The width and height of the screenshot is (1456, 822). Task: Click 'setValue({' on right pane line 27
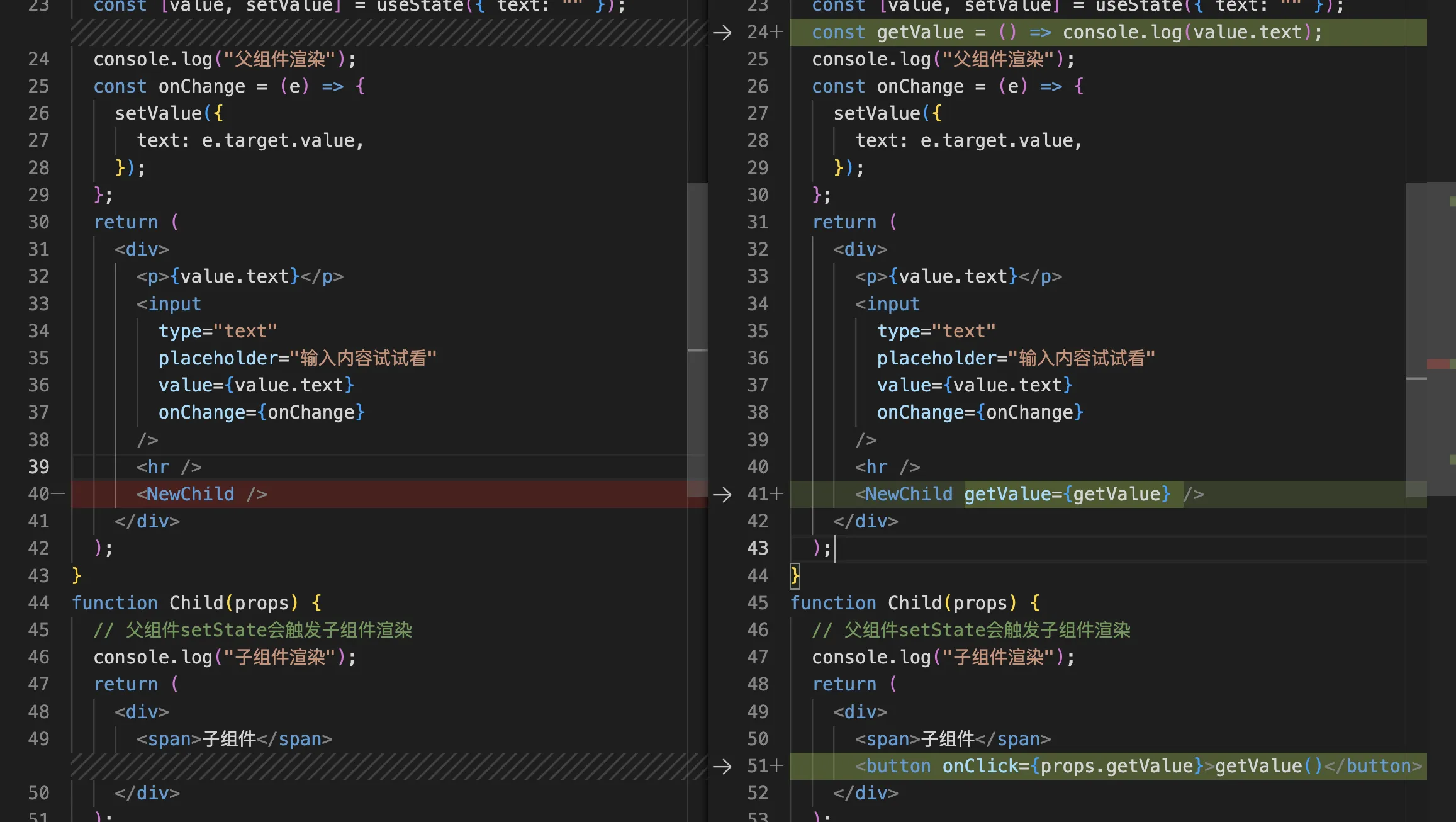[888, 113]
